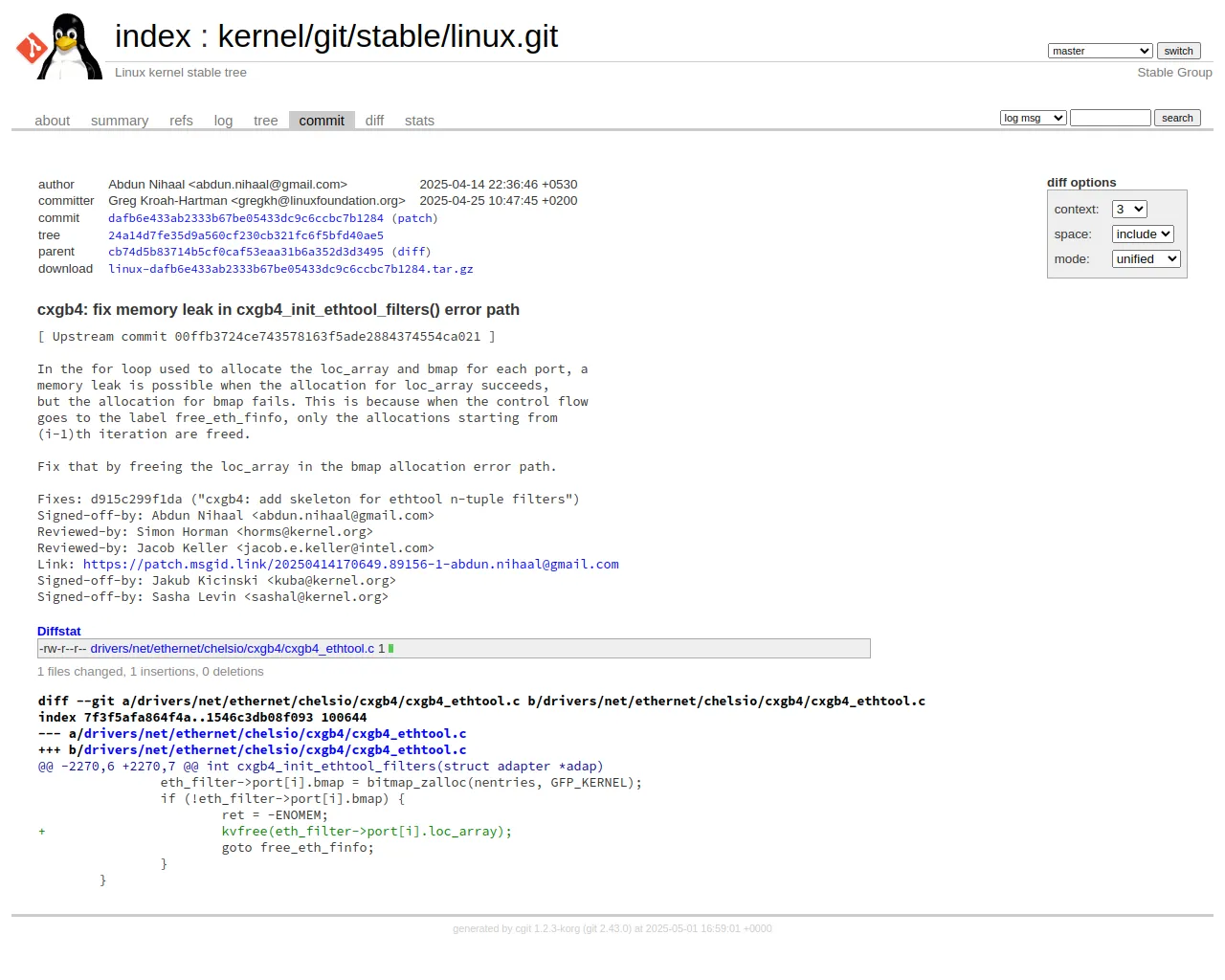Screen dimensions: 1225x980
Task: Open the master branch dropdown
Action: pyautogui.click(x=1101, y=51)
